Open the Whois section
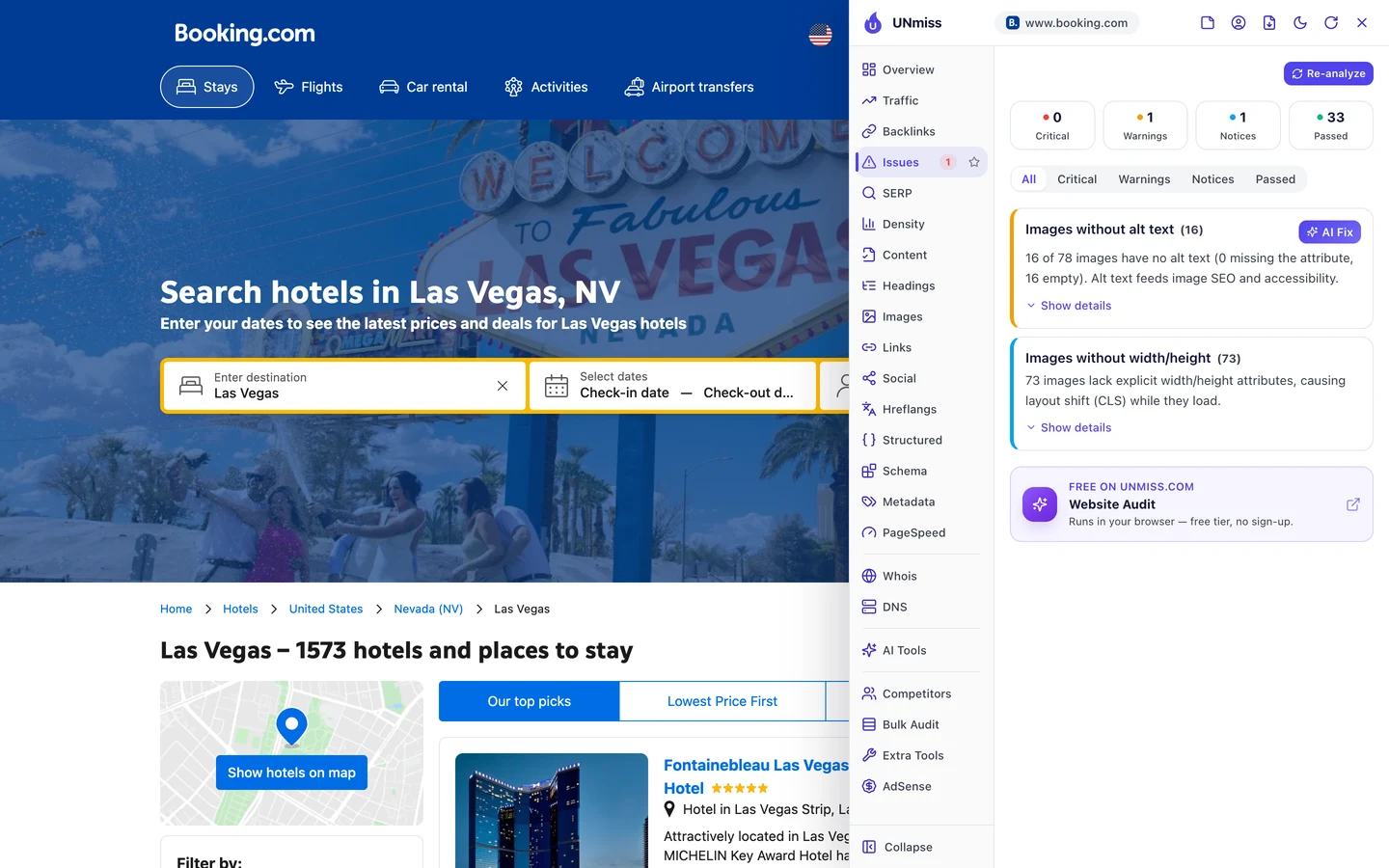The width and height of the screenshot is (1389, 868). point(921,576)
